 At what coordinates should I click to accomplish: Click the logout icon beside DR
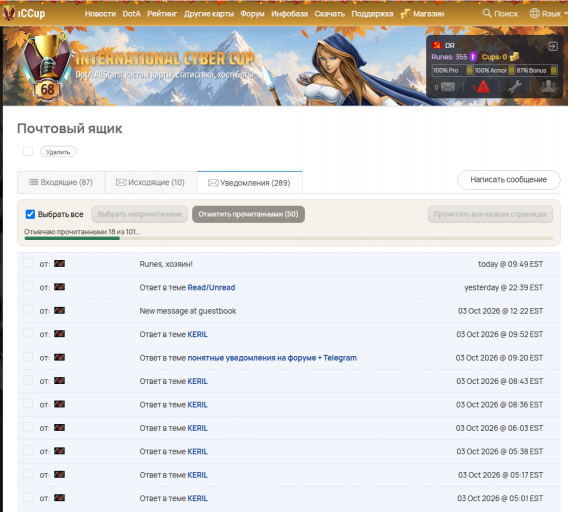[x=552, y=46]
